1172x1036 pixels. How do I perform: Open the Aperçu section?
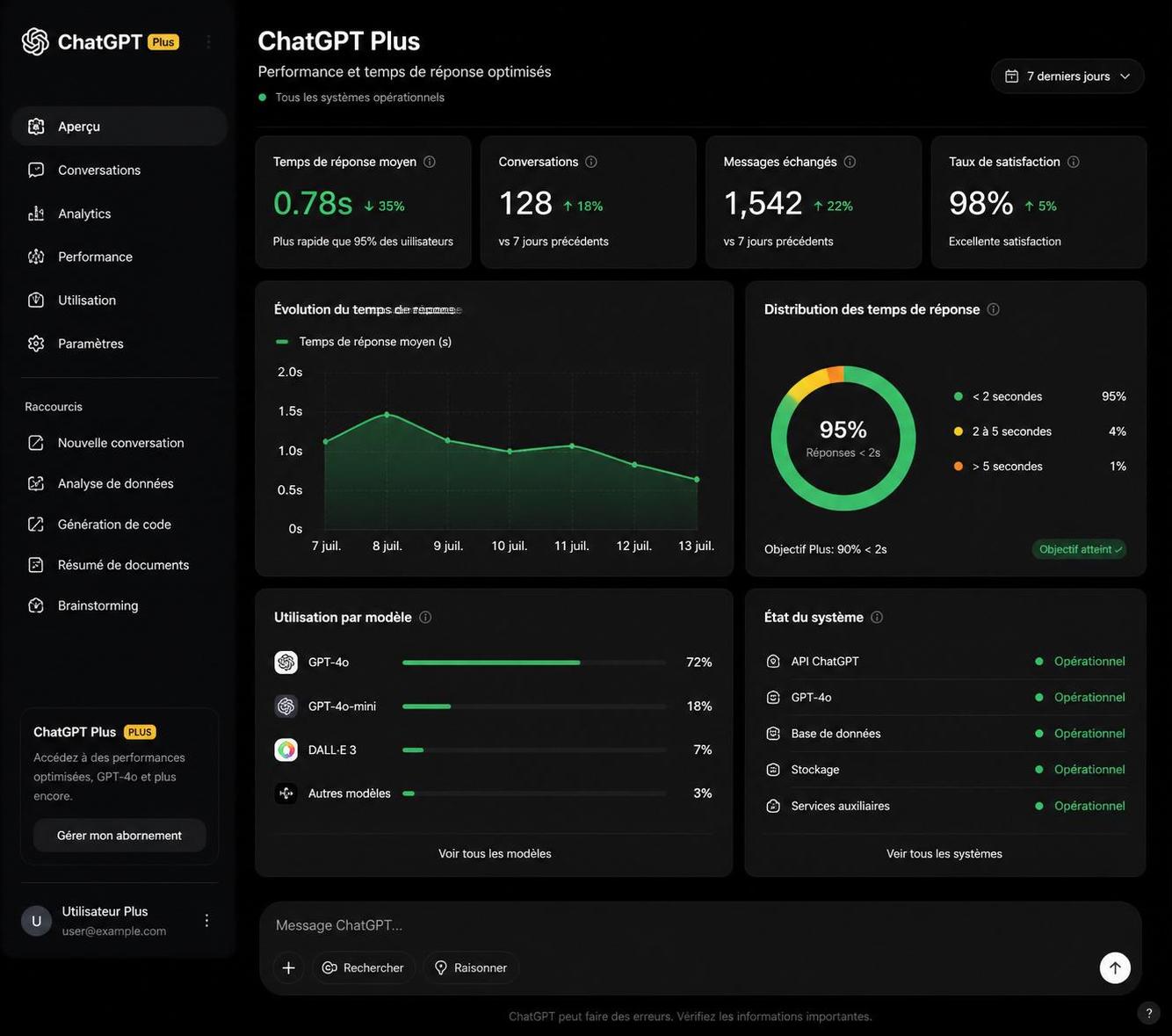[119, 127]
